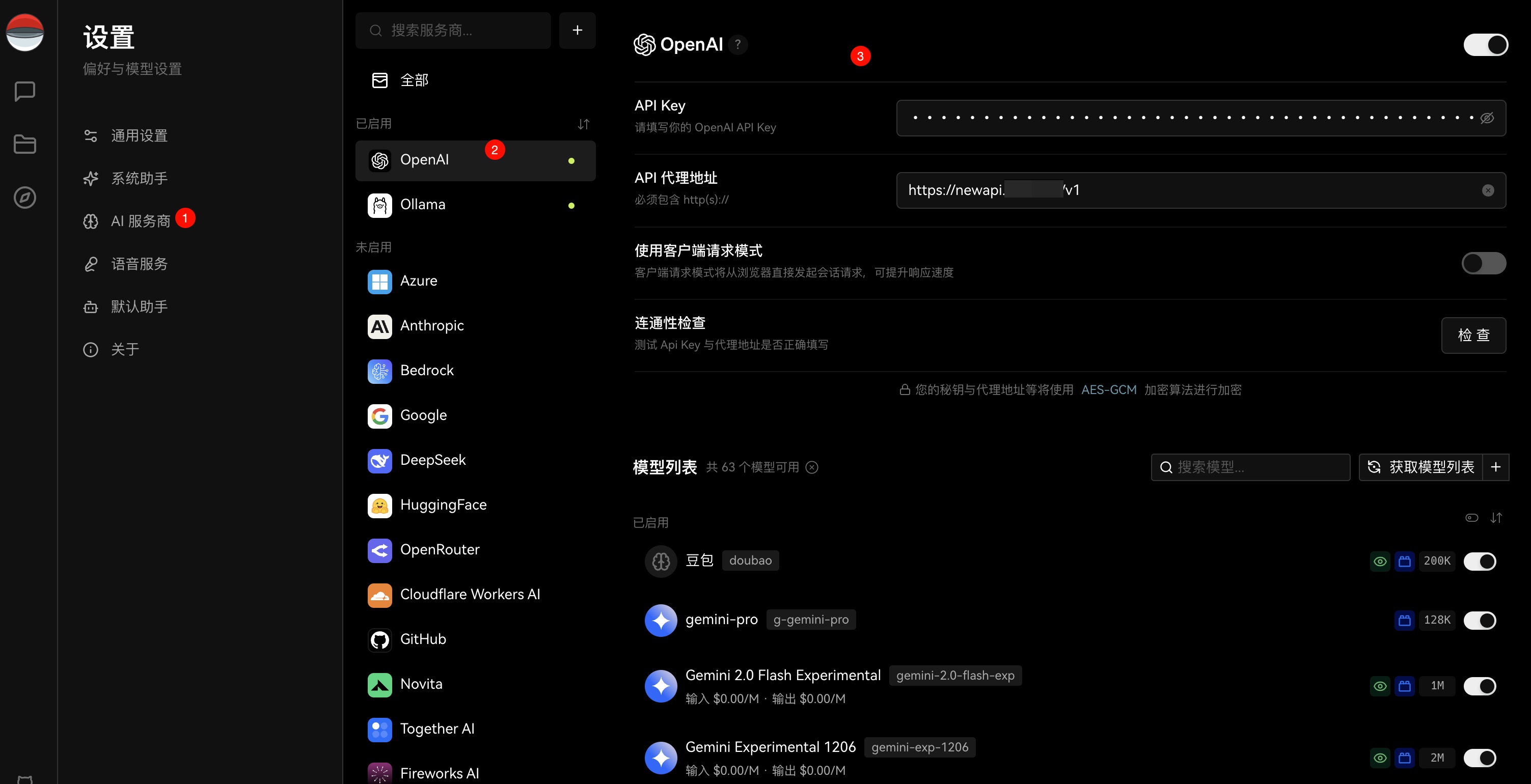Open the 通用设置 settings menu
1531x784 pixels.
(139, 136)
